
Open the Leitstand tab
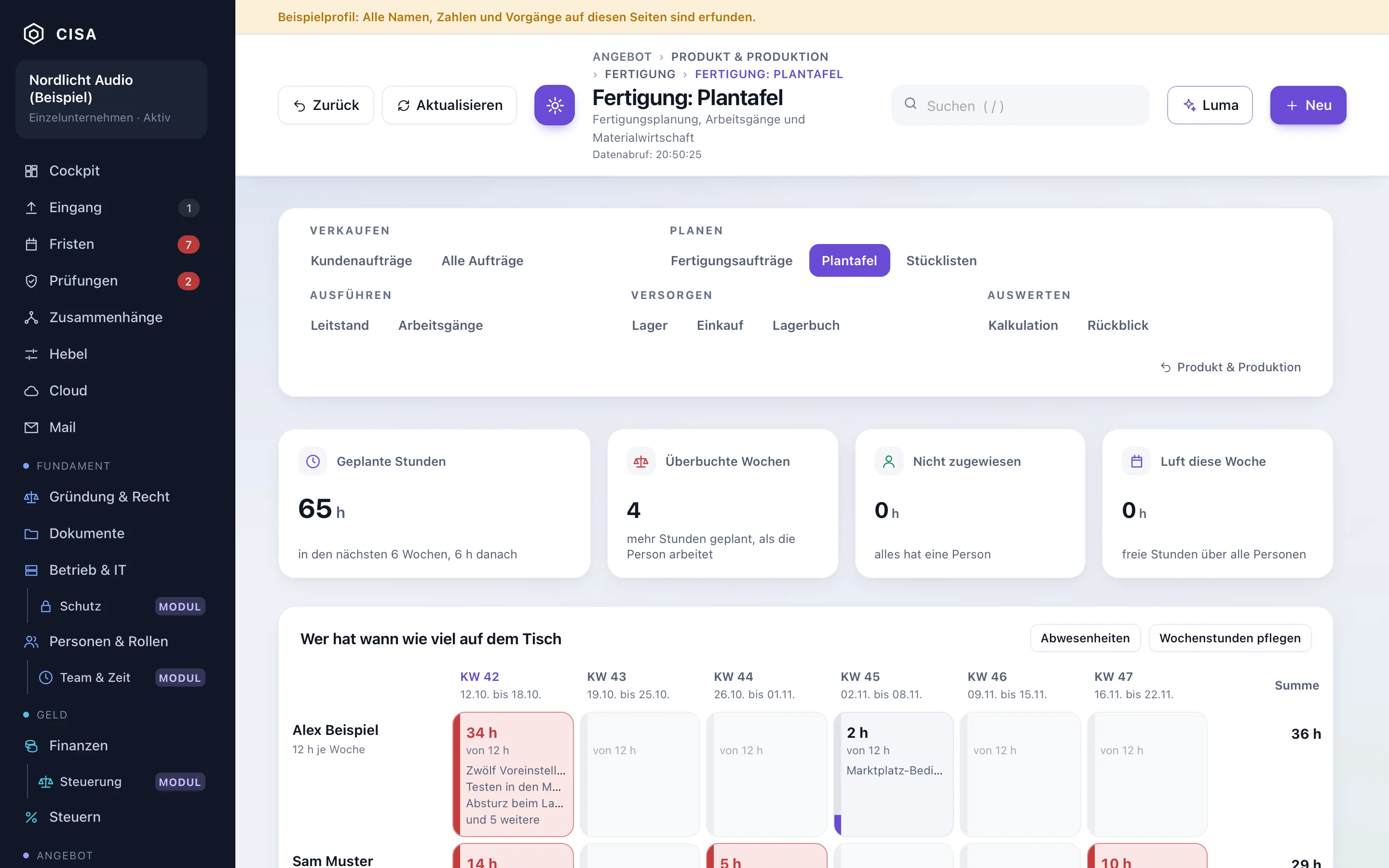340,325
